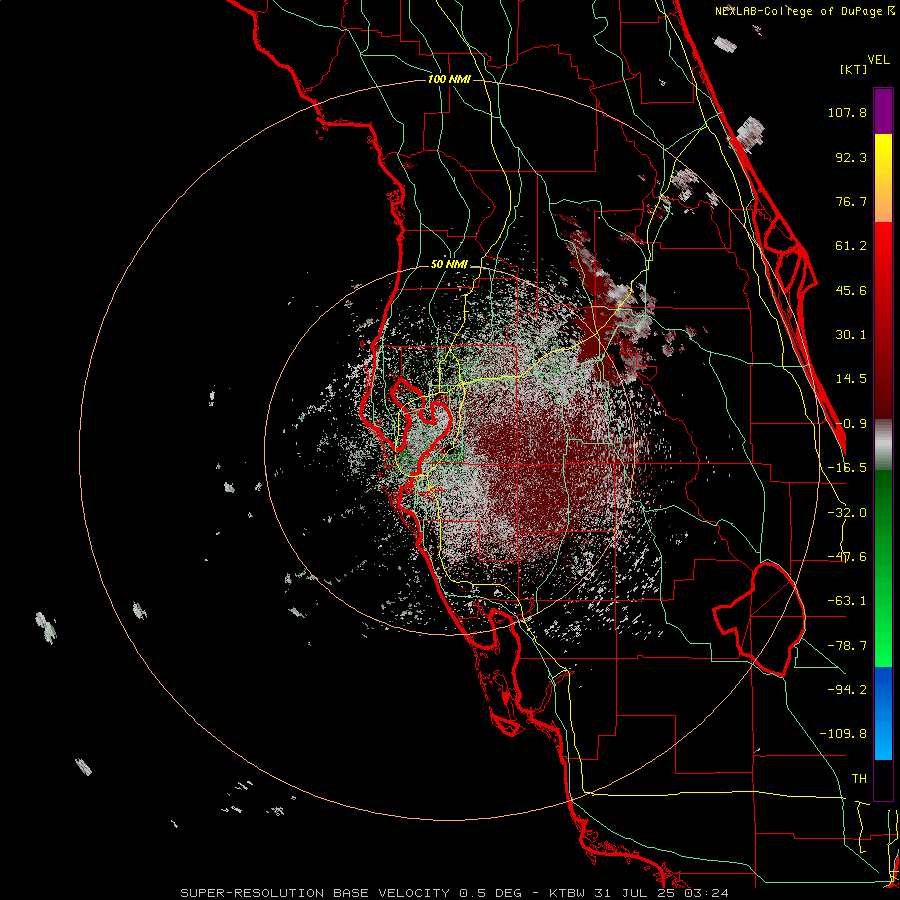Select the -94.2 scale value
The height and width of the screenshot is (900, 900).
coord(847,689)
